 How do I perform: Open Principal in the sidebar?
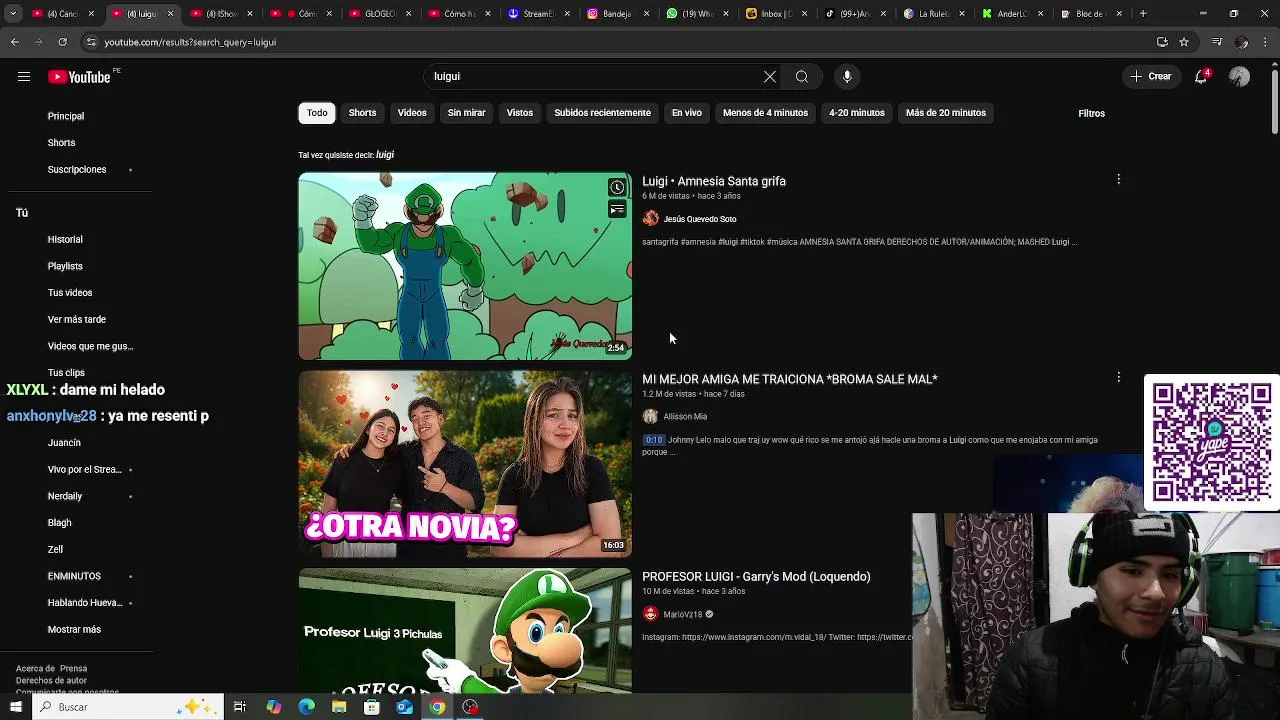coord(66,116)
